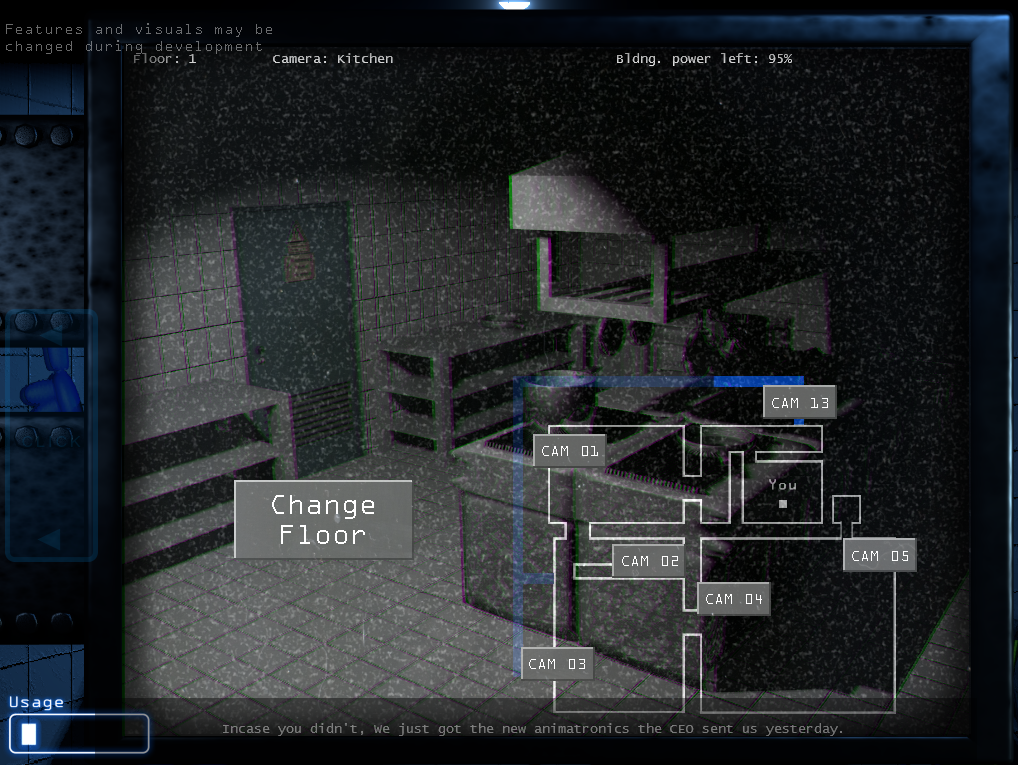Image resolution: width=1018 pixels, height=765 pixels.
Task: Select CAM 02 on the map
Action: coord(650,561)
